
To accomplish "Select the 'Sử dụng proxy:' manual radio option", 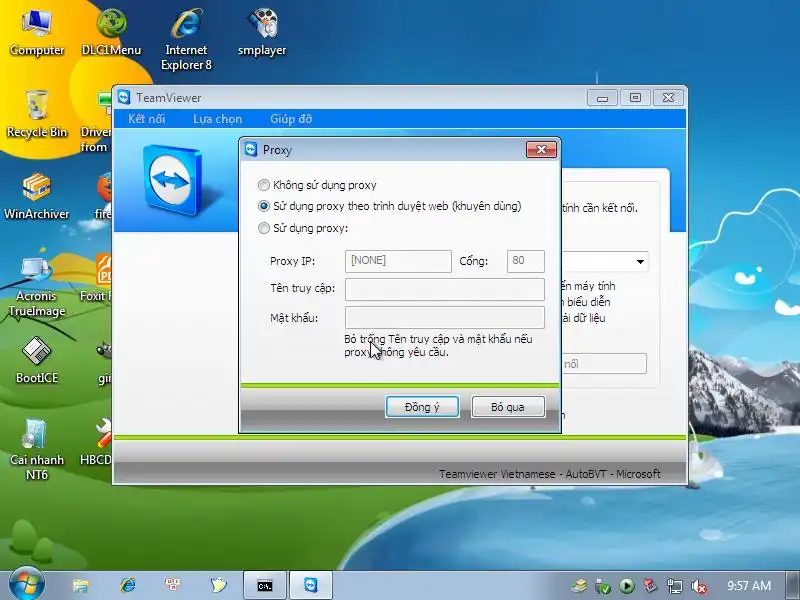I will (264, 228).
